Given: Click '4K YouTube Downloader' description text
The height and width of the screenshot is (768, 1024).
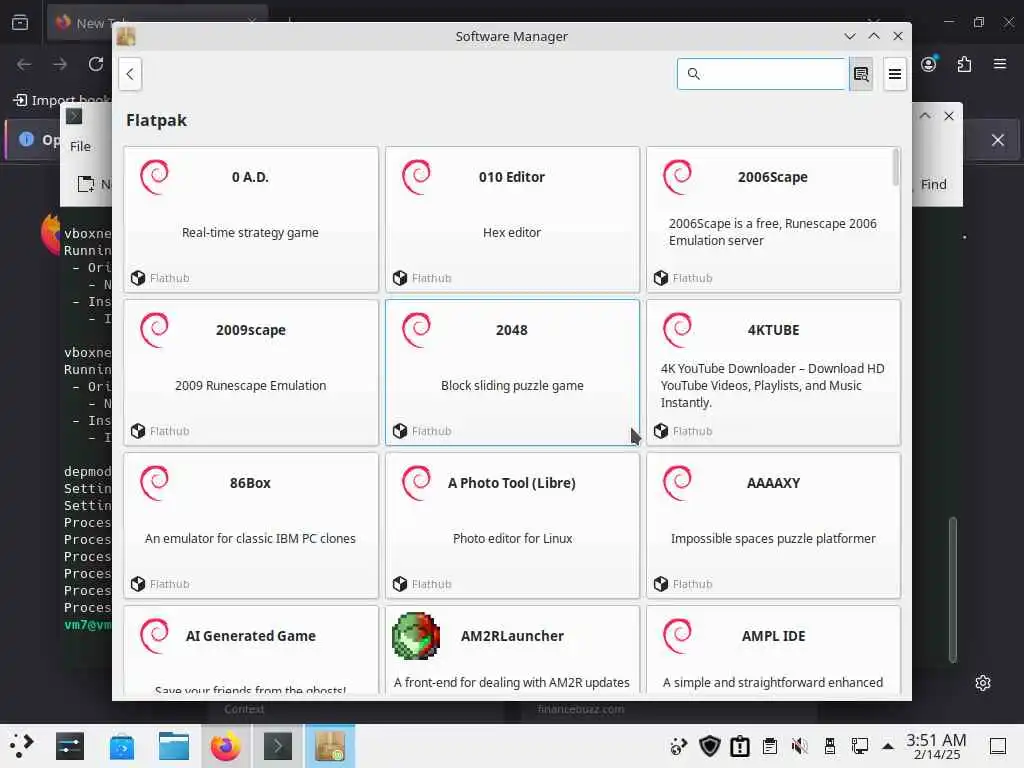Looking at the screenshot, I should 773,385.
